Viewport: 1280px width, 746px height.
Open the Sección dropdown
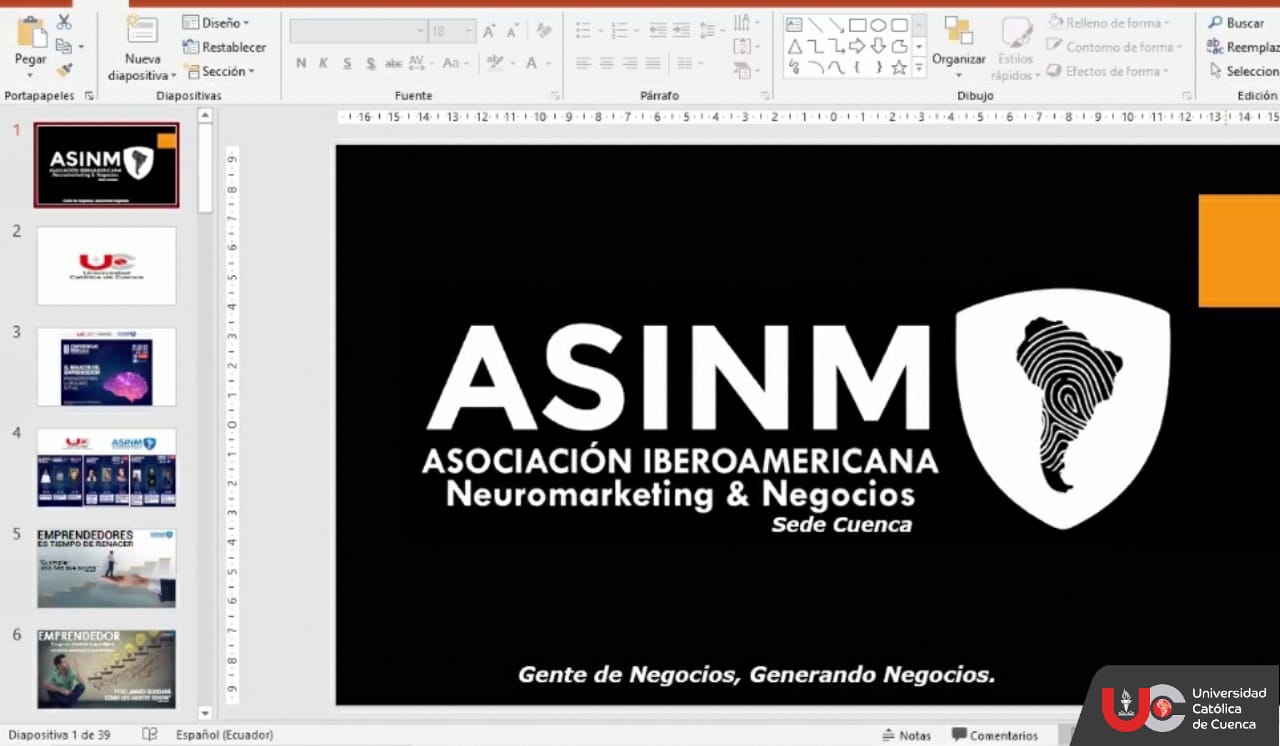(219, 71)
